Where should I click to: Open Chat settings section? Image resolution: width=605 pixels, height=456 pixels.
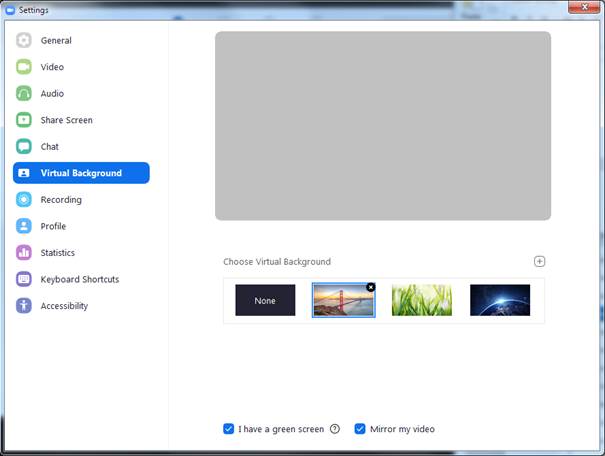(49, 147)
